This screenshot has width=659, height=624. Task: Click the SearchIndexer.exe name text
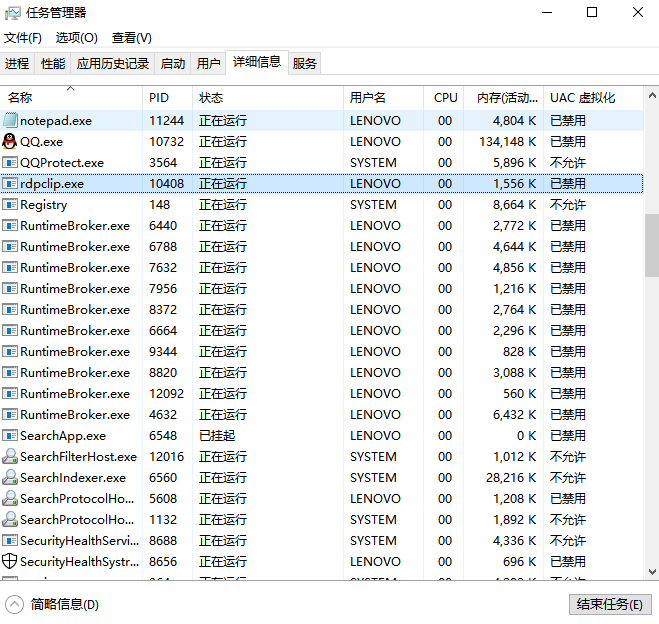pos(73,478)
